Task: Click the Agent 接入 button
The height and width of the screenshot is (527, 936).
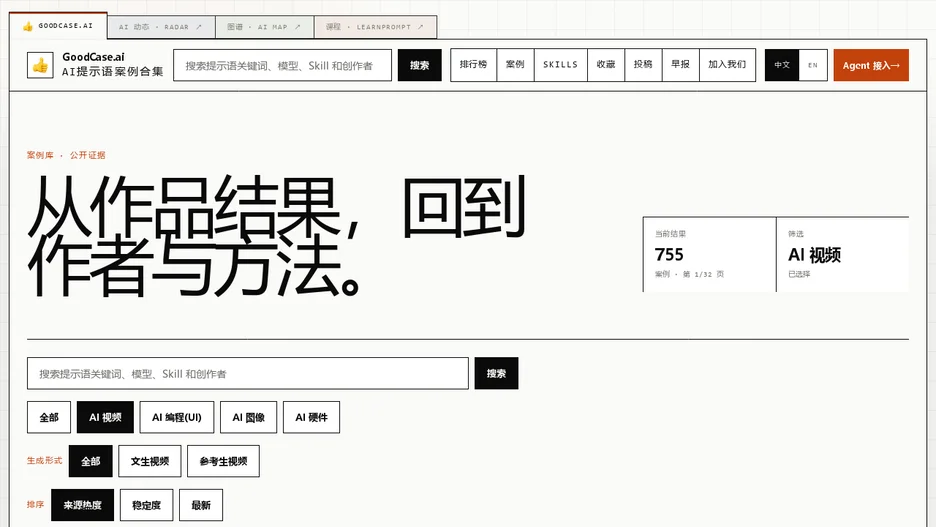Action: tap(871, 65)
